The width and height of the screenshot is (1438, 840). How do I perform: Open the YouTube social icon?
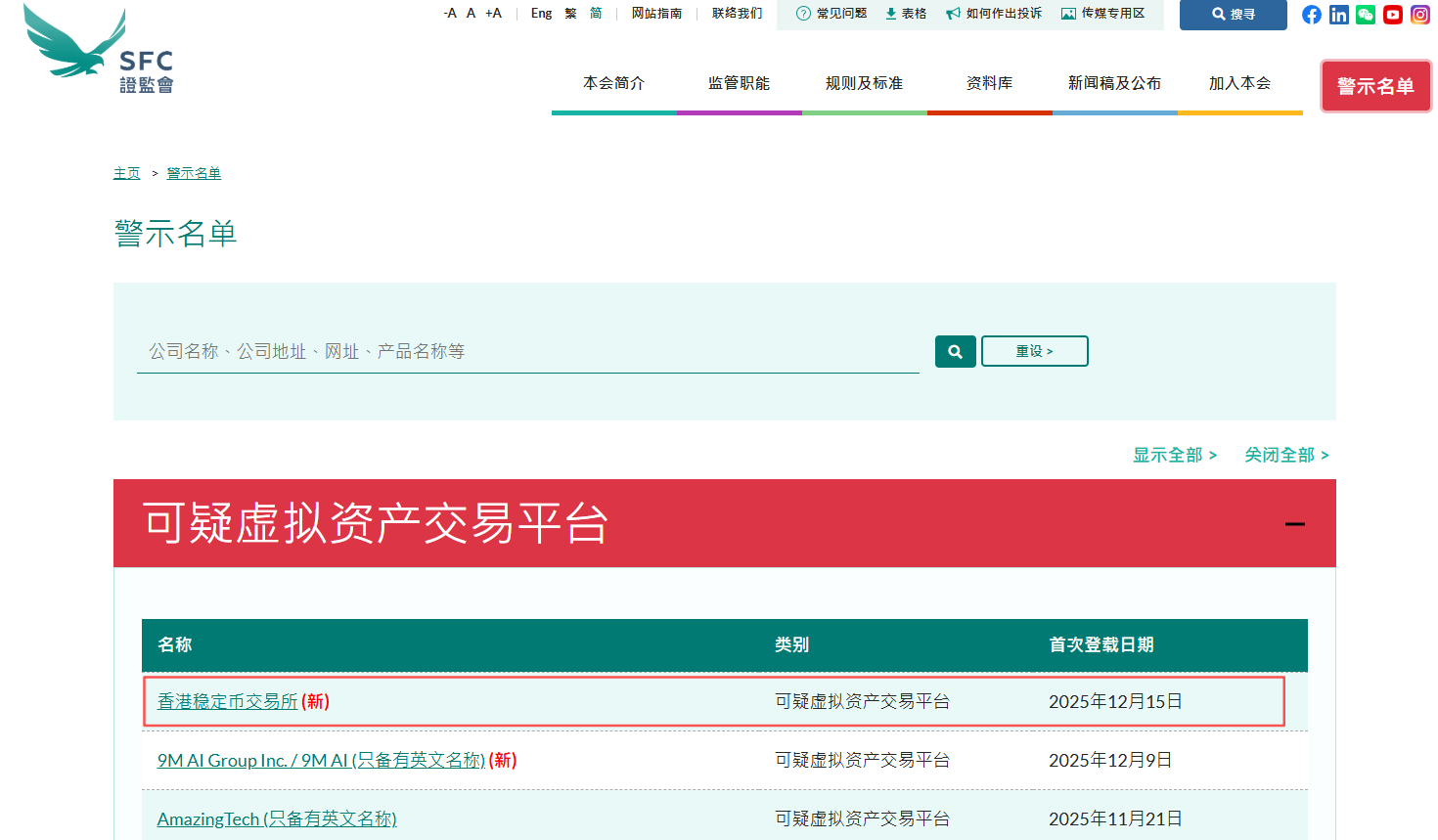click(x=1393, y=15)
